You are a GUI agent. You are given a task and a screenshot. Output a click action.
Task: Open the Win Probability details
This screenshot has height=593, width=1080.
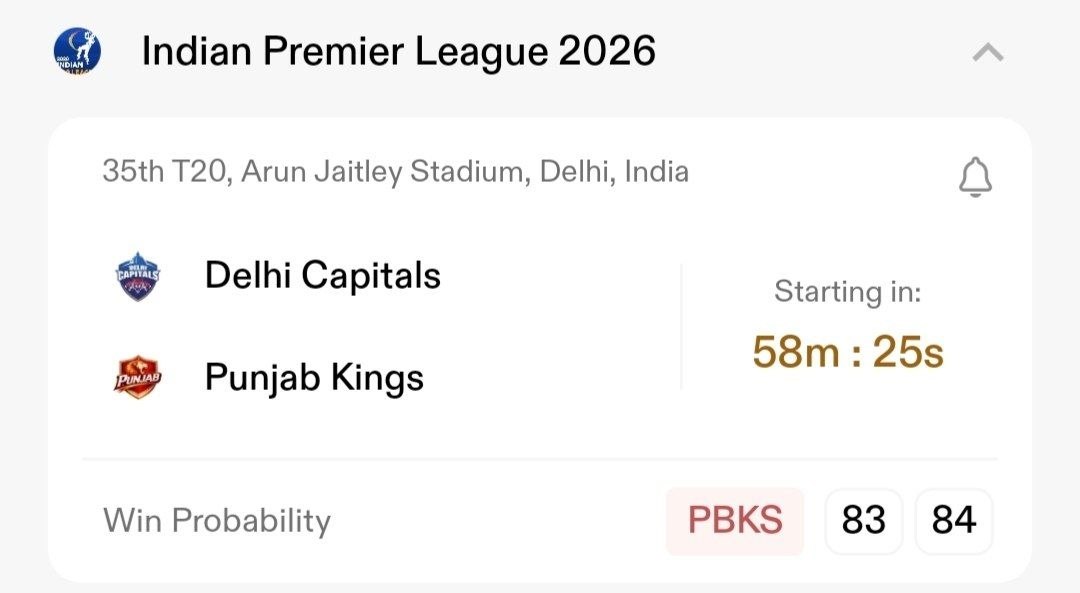point(216,520)
